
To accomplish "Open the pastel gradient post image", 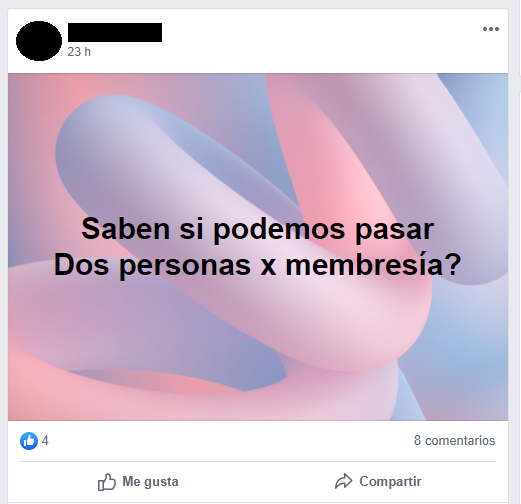I will [x=258, y=247].
